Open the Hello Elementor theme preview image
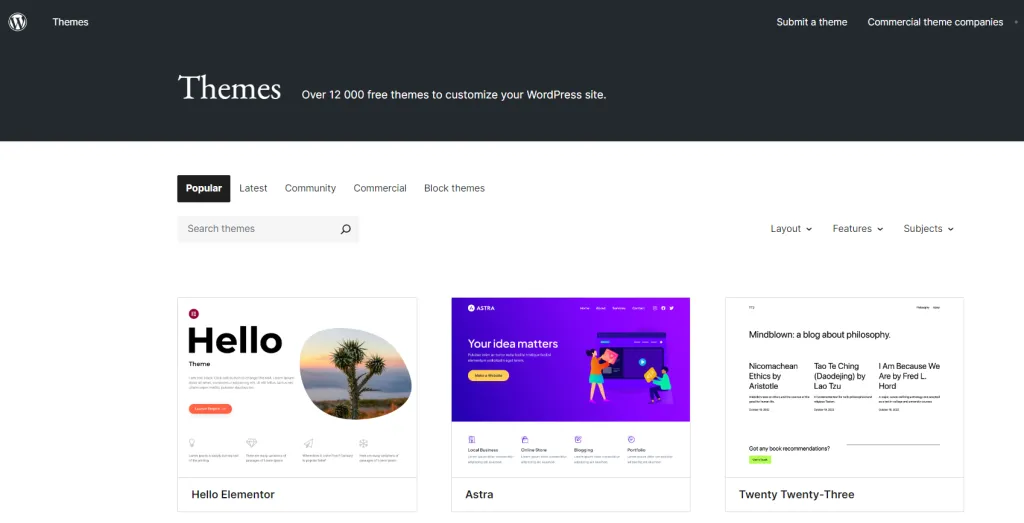The image size is (1024, 523). (297, 387)
